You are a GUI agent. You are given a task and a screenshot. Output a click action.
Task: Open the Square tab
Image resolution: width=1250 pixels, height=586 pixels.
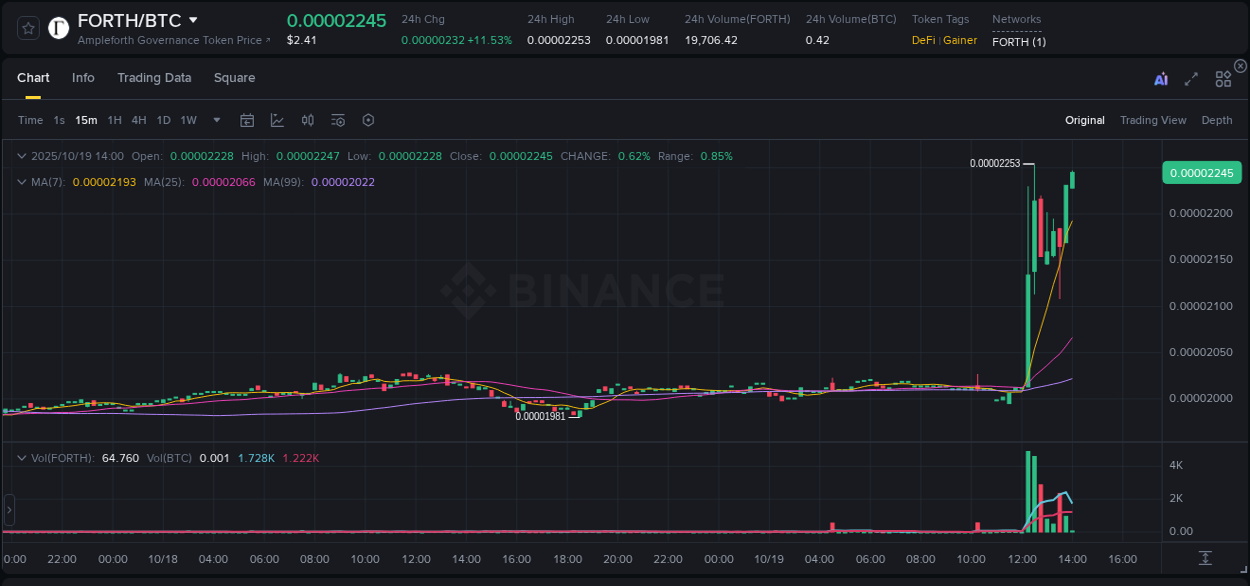tap(234, 78)
